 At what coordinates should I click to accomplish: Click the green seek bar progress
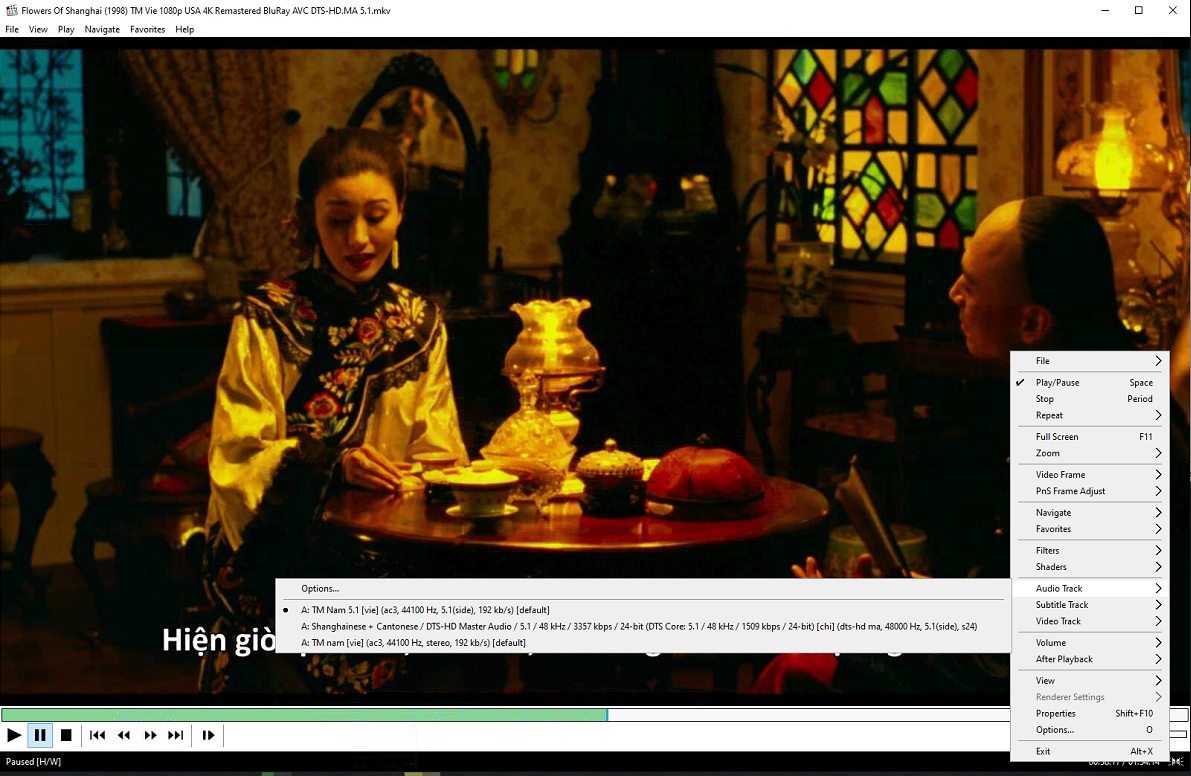coord(304,714)
